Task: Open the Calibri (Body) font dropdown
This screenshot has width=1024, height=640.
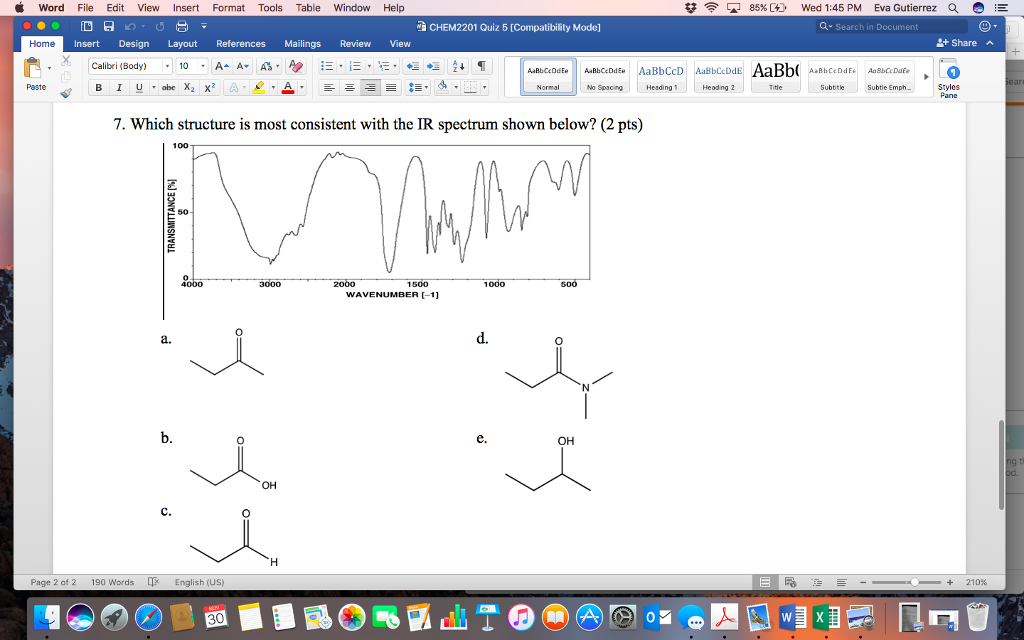Action: tap(130, 66)
